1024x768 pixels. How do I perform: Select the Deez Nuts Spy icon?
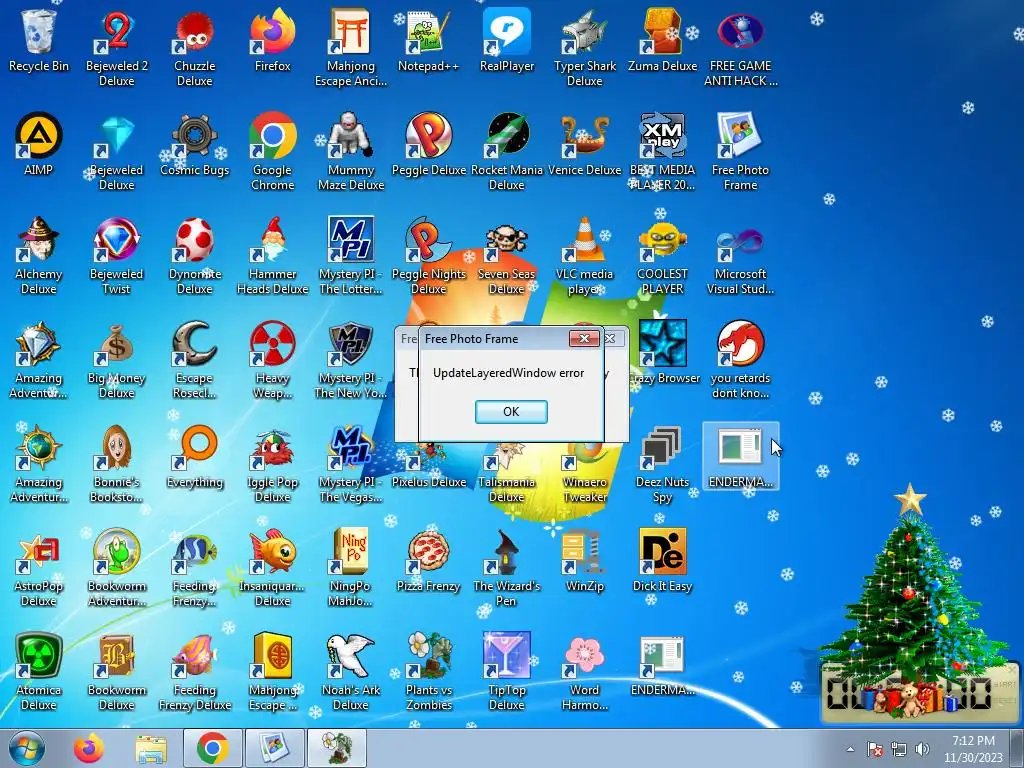tap(662, 464)
